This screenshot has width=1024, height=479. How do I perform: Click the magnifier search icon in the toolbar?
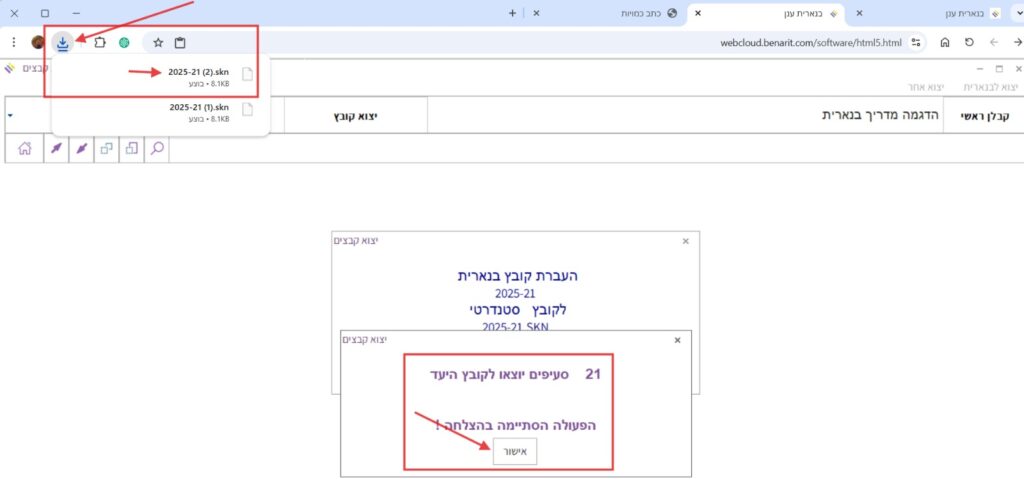click(x=157, y=149)
